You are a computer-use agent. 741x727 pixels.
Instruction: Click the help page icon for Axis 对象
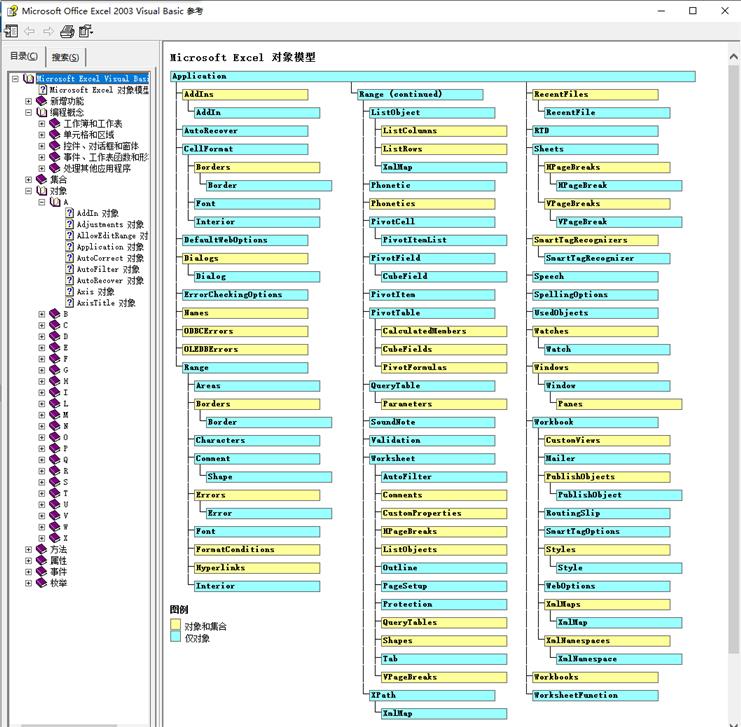point(69,291)
